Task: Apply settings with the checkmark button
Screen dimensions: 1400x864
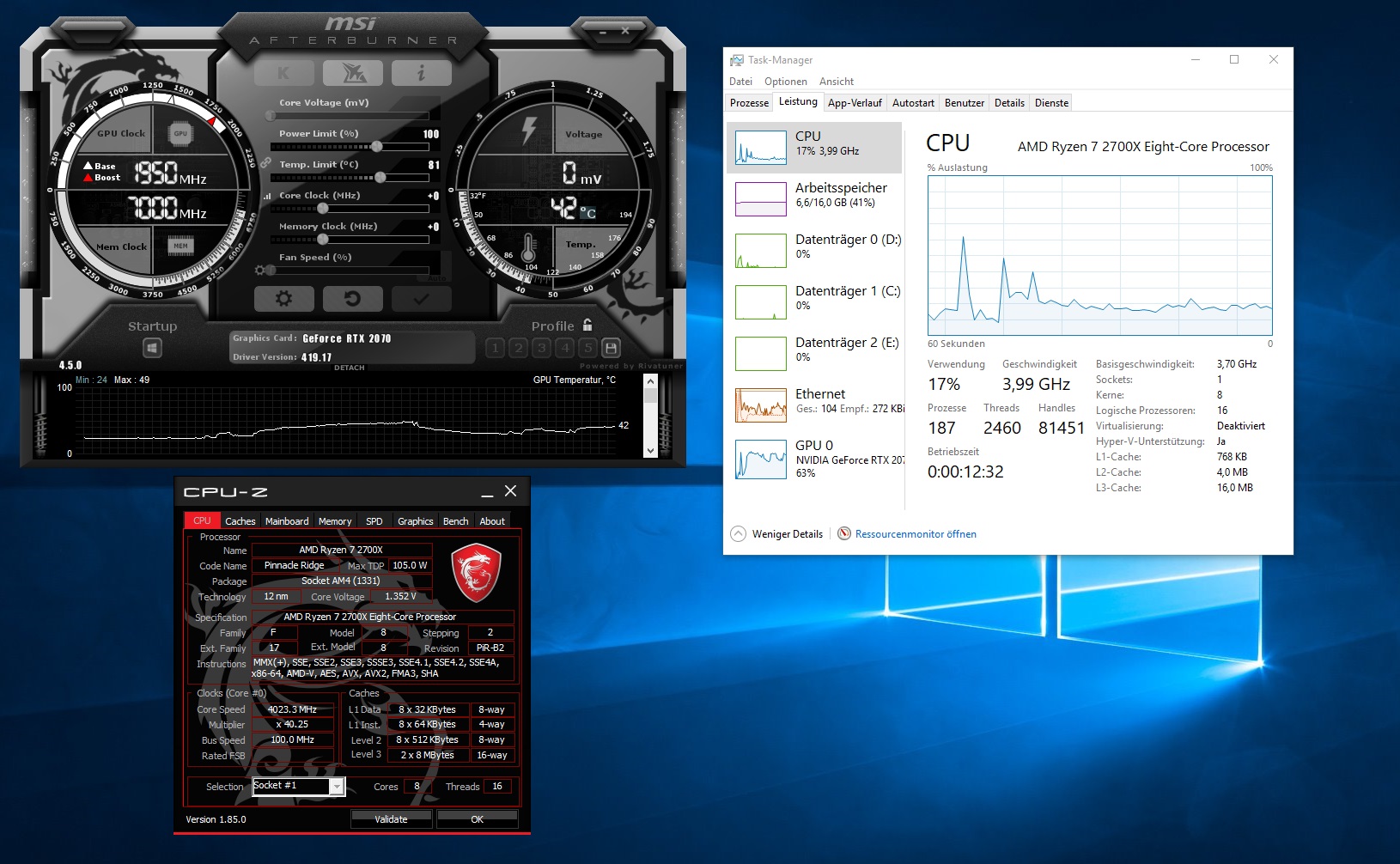Action: [421, 299]
